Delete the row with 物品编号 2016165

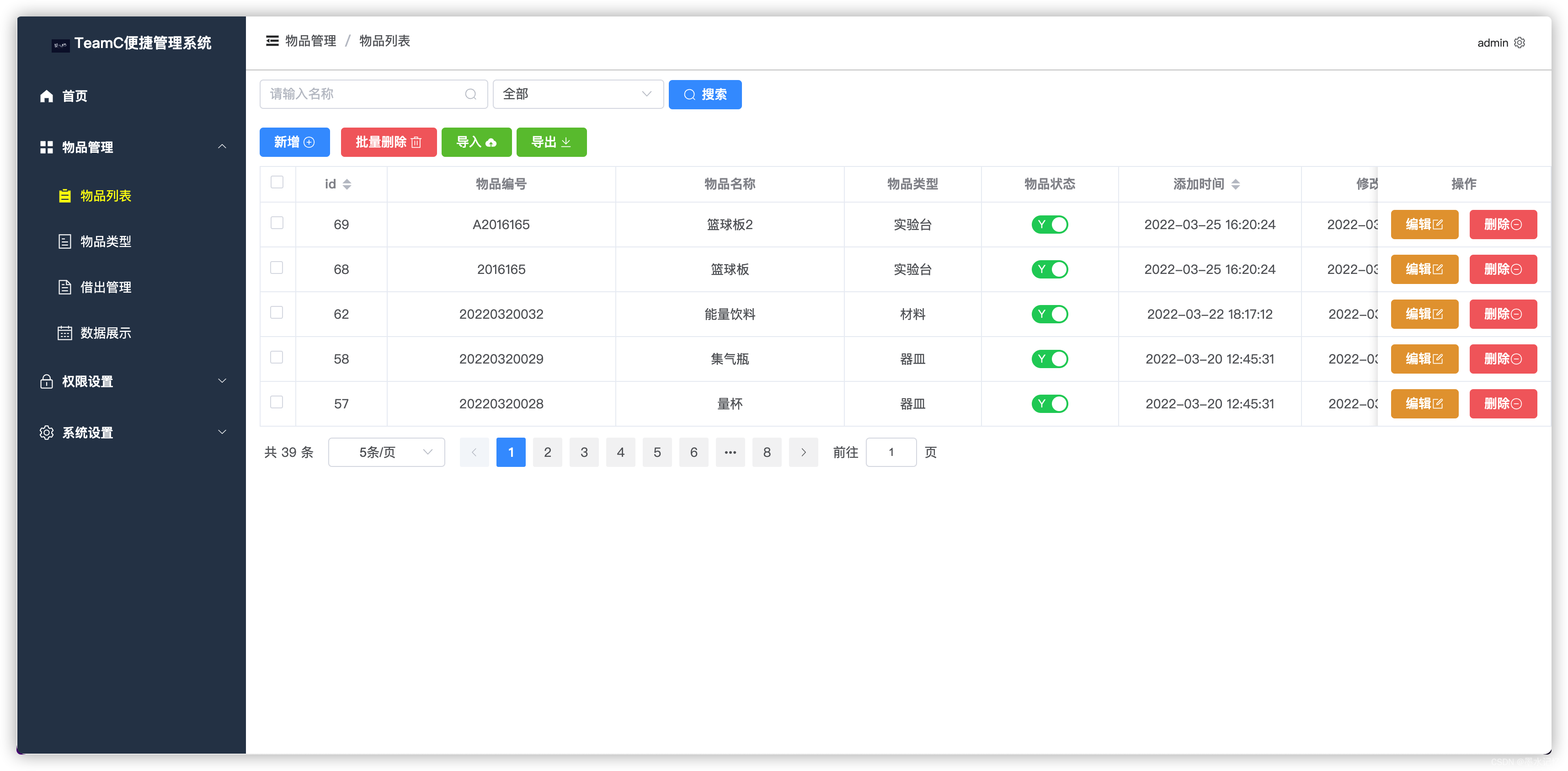[1503, 270]
